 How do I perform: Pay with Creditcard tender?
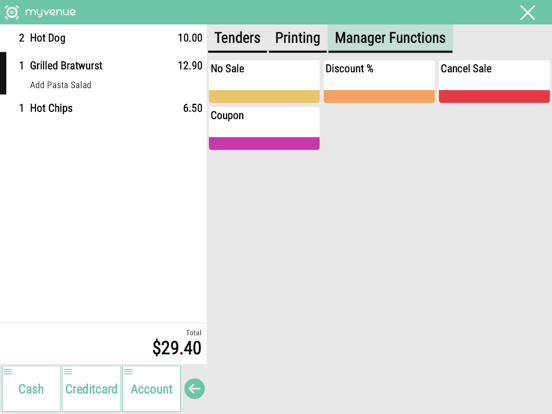(92, 389)
